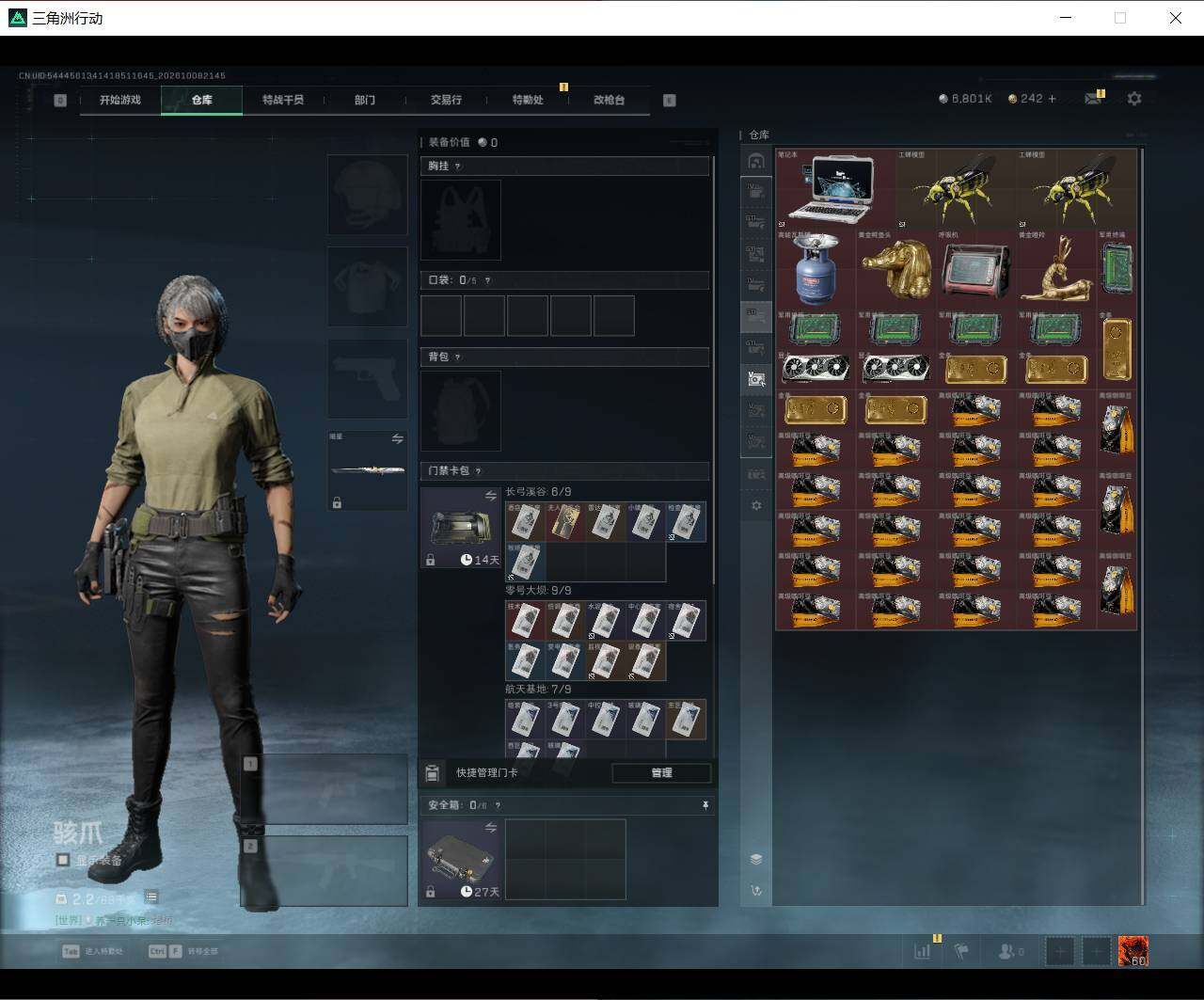Click the help question mark beside 安全箱
The width and height of the screenshot is (1204, 1000).
tap(498, 805)
